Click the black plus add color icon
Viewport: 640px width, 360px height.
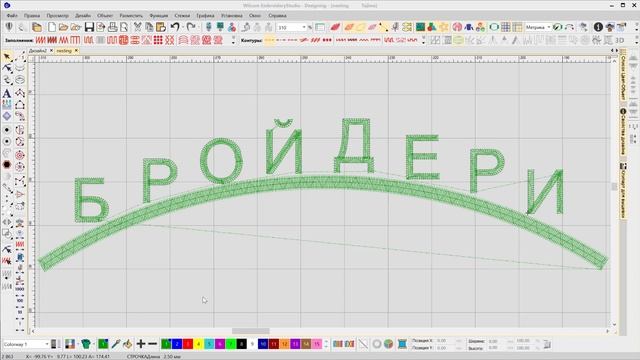141,344
